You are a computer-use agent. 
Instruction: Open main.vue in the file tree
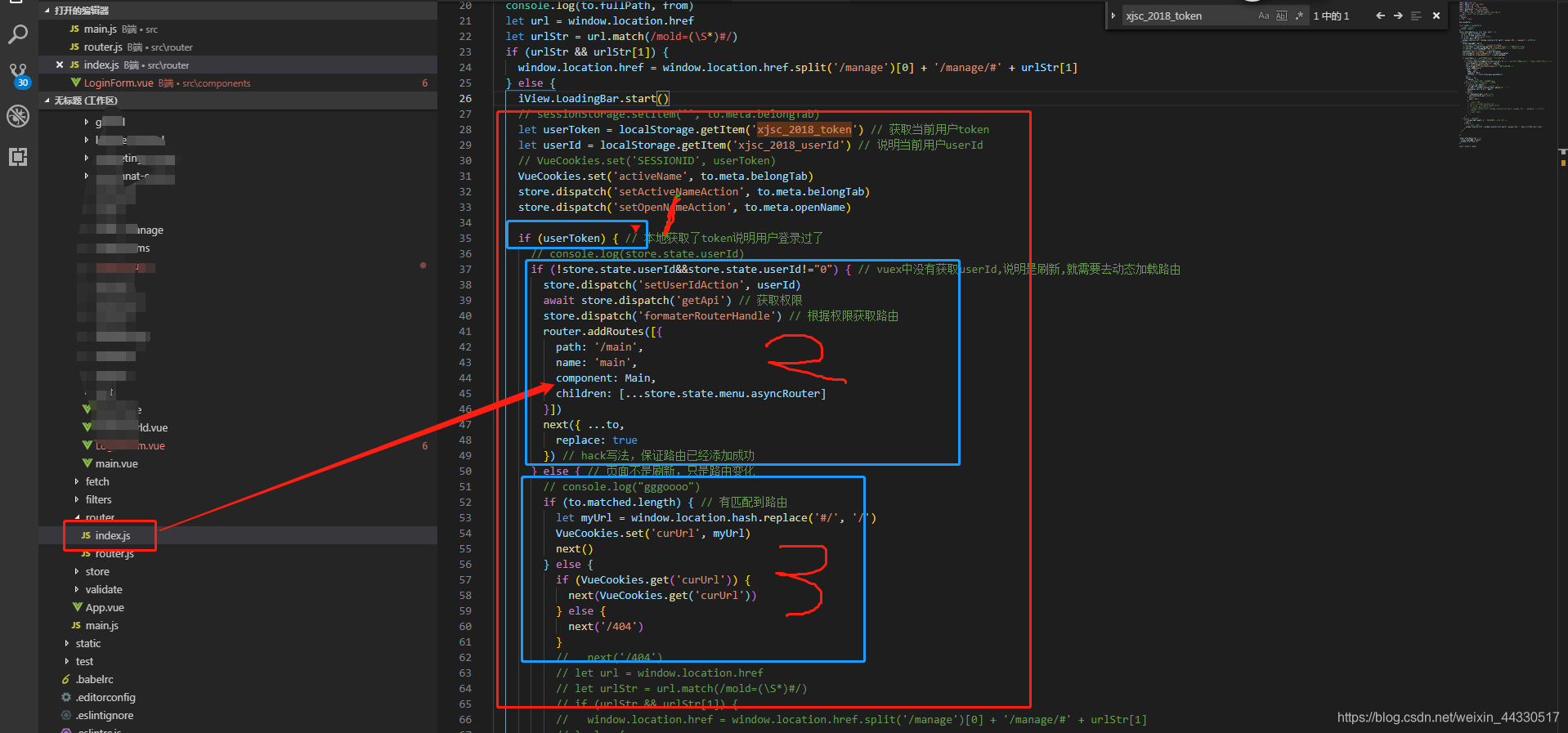[238, 463]
